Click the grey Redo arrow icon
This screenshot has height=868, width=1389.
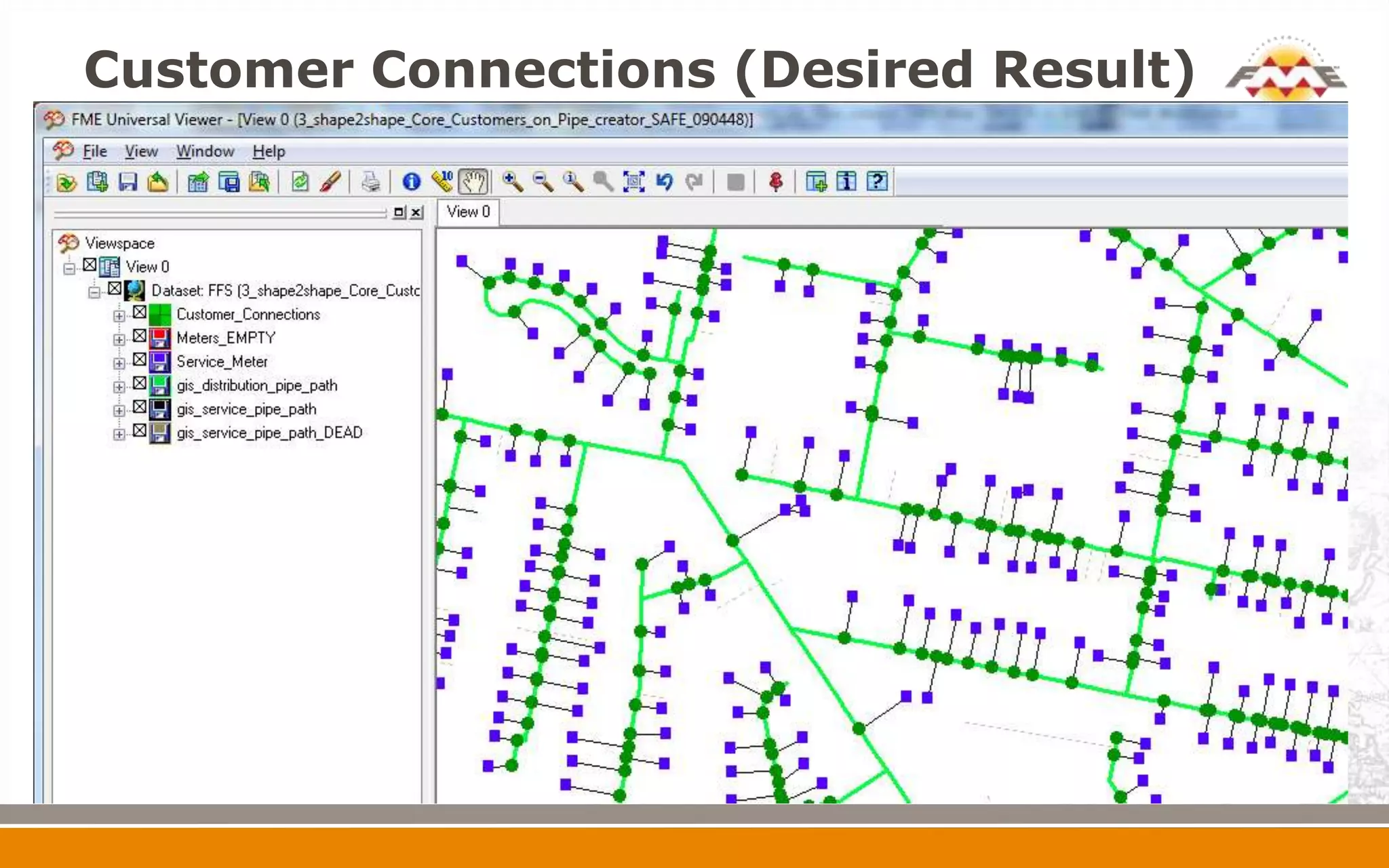(694, 182)
